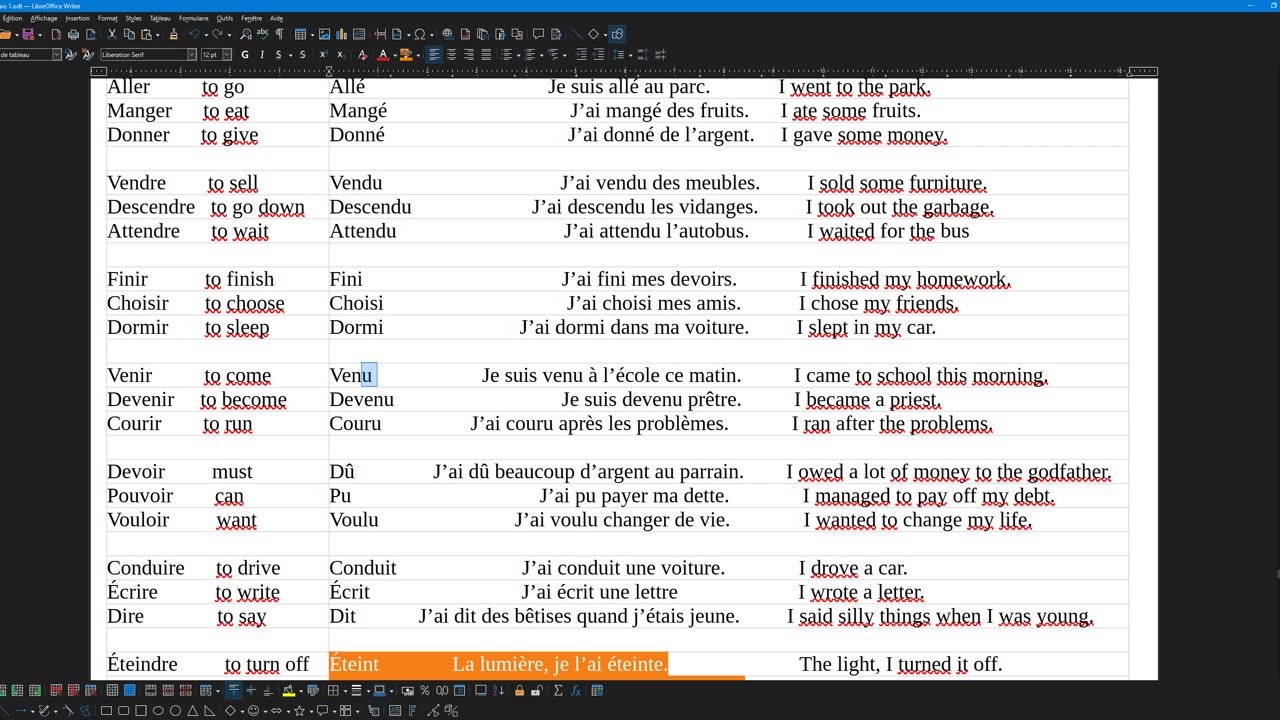
Task: Insert an image using toolbar icon
Action: [x=324, y=34]
